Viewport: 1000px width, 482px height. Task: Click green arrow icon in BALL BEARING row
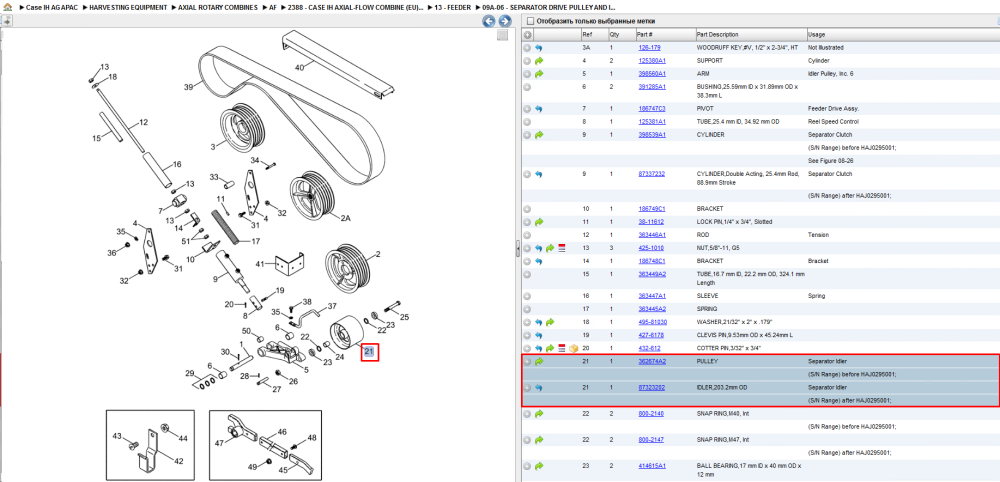click(x=538, y=466)
